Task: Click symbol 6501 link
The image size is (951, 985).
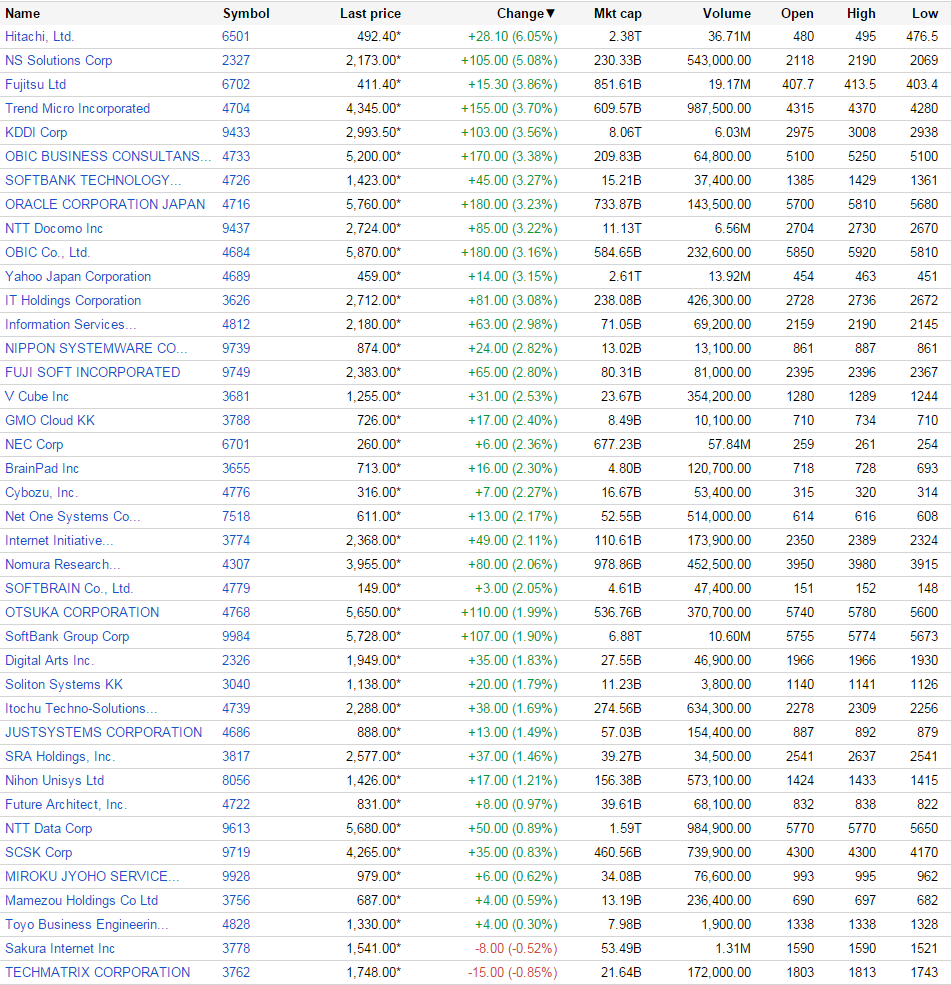Action: coord(236,36)
